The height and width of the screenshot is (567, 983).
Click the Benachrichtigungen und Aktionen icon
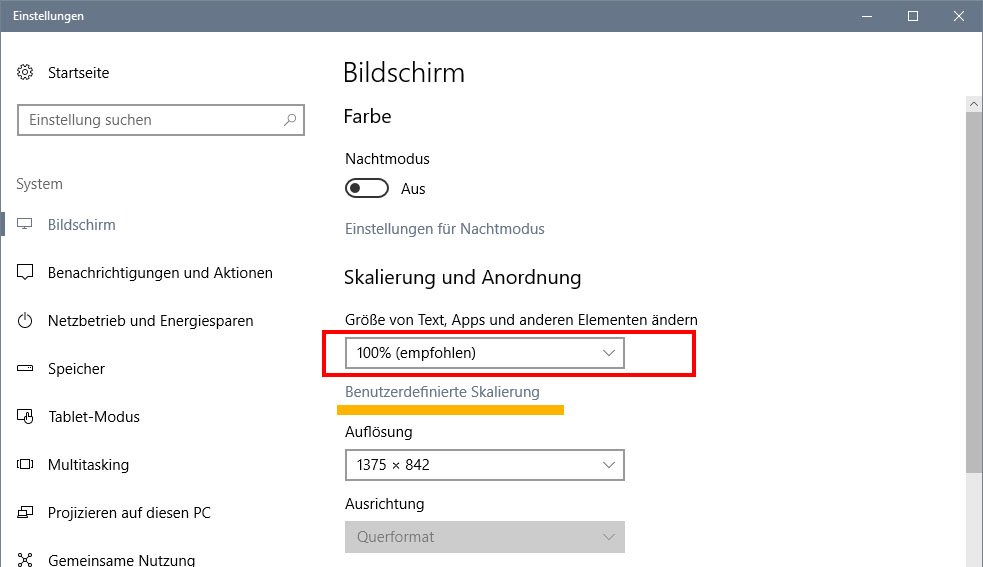coord(26,273)
